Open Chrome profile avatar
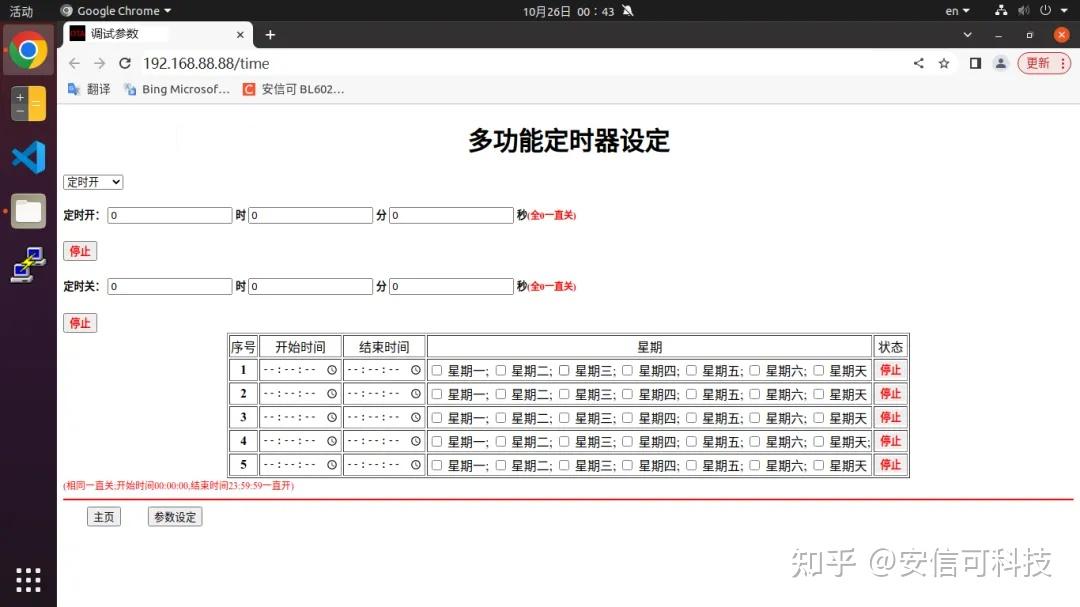The height and width of the screenshot is (607, 1080). point(1001,63)
